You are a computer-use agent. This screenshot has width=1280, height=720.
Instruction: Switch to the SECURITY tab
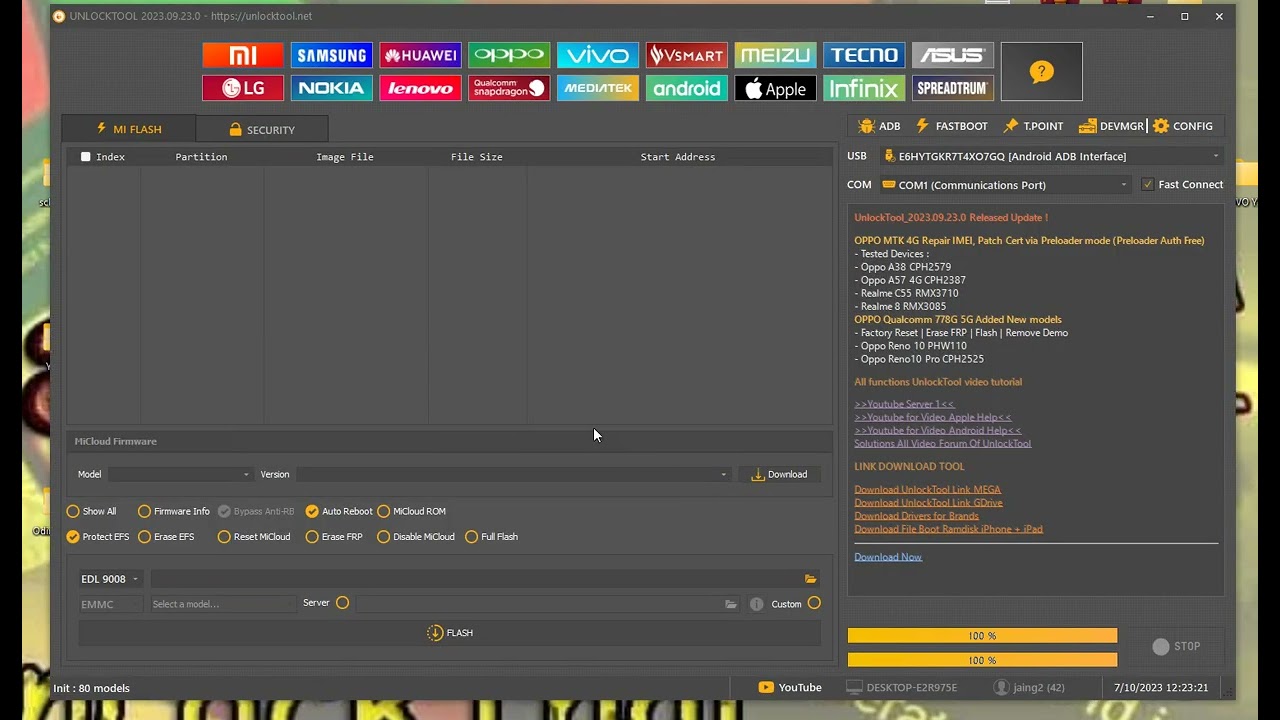261,130
